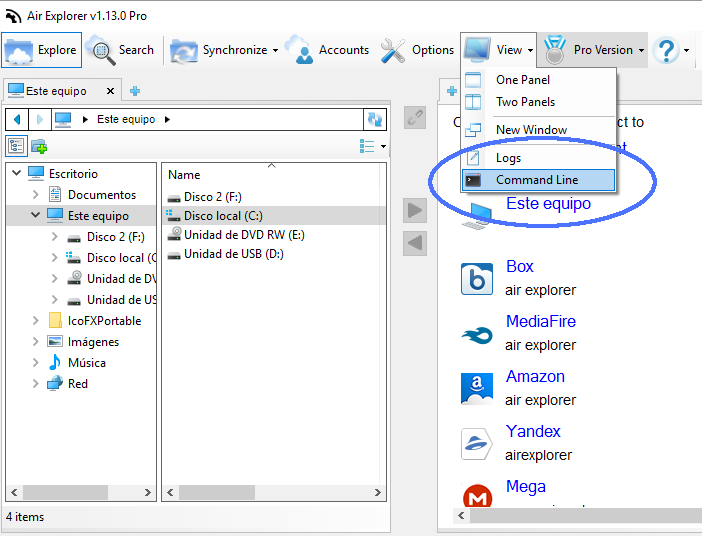Collapse the Escritorio tree node

point(17,173)
